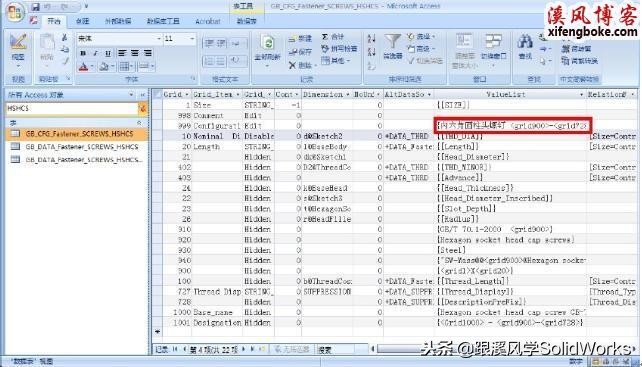Image resolution: width=642 pixels, height=367 pixels.
Task: Run the 拼写检查 spelling check
Action: coord(339,49)
